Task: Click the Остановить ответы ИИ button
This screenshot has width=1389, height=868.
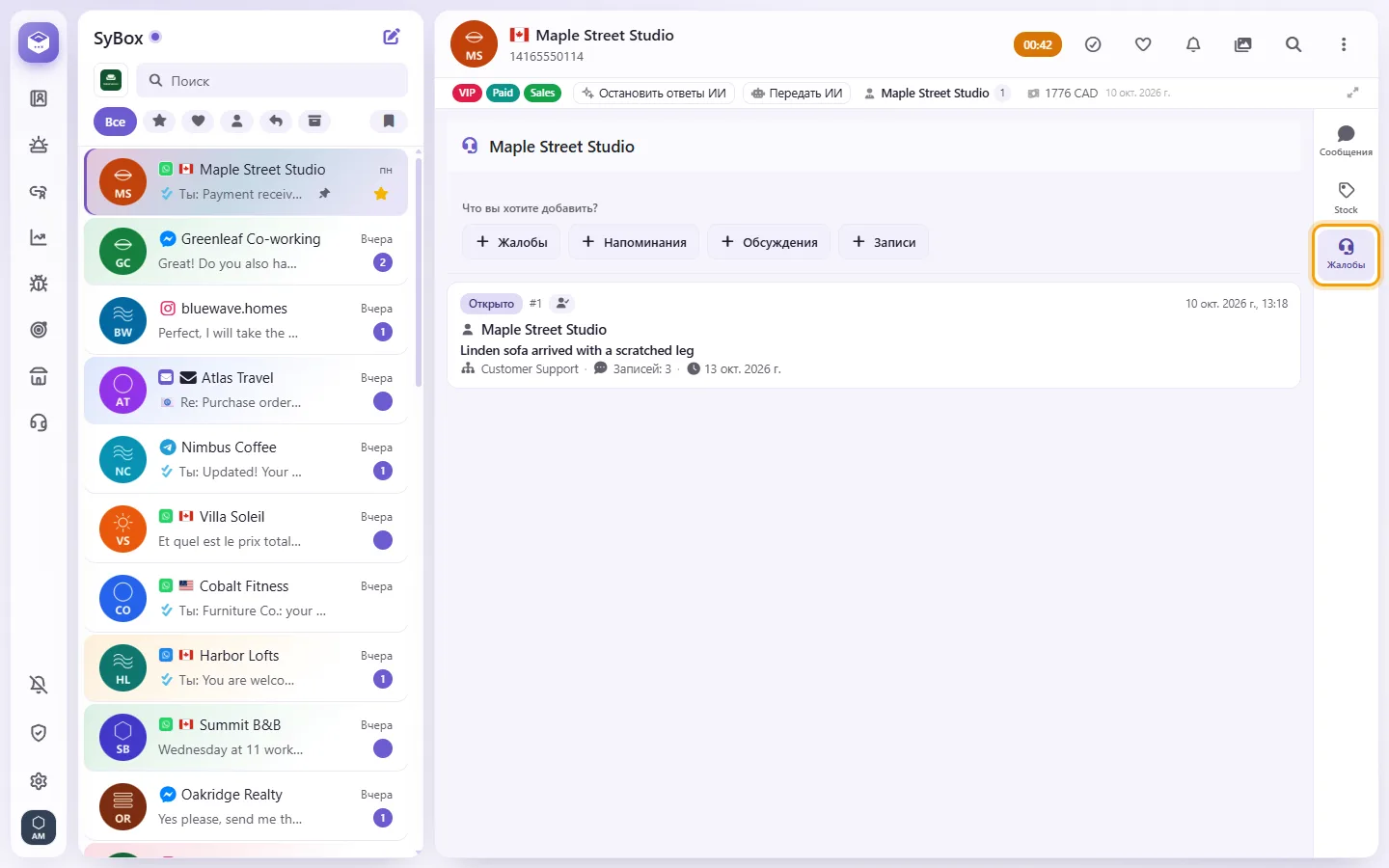Action: tap(654, 94)
